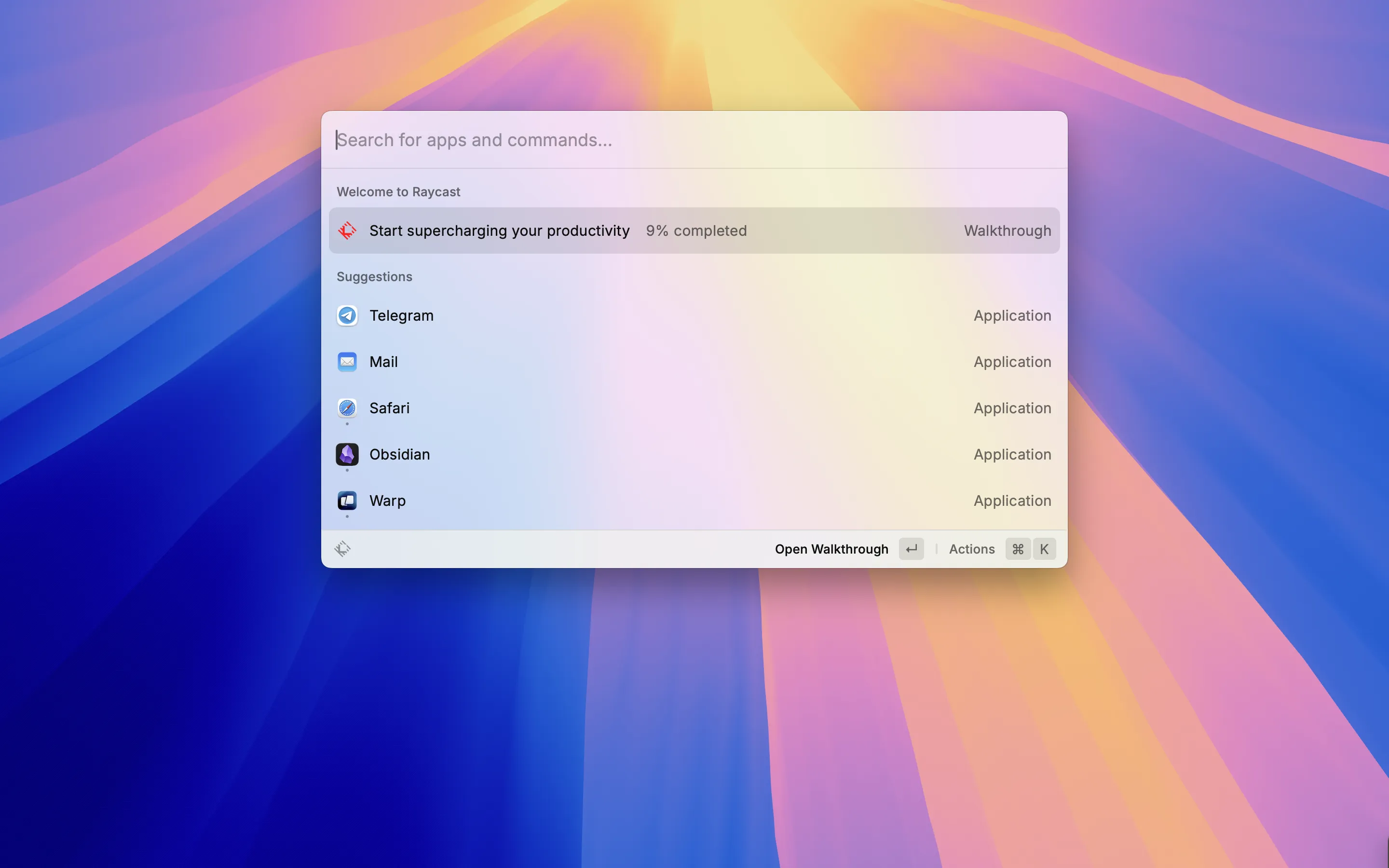
Task: Click the Command key symbol in footer
Action: 1018,549
